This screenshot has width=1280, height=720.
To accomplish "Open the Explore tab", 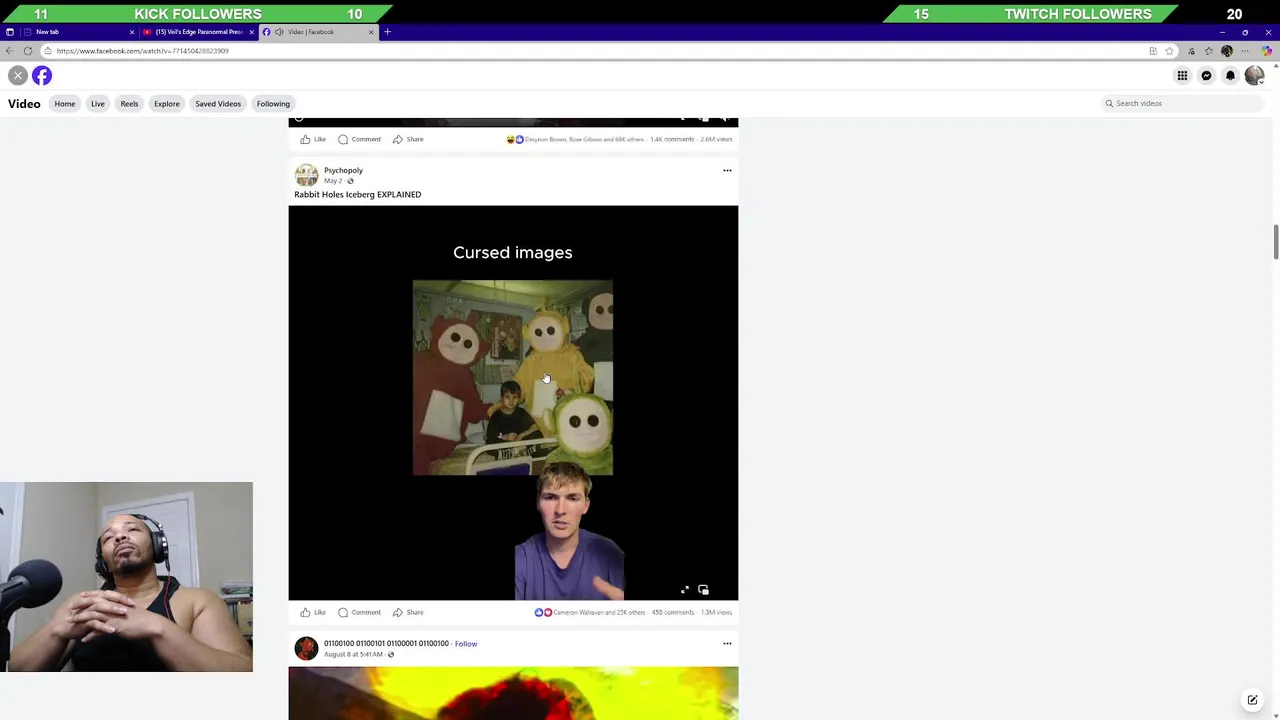I will (167, 103).
